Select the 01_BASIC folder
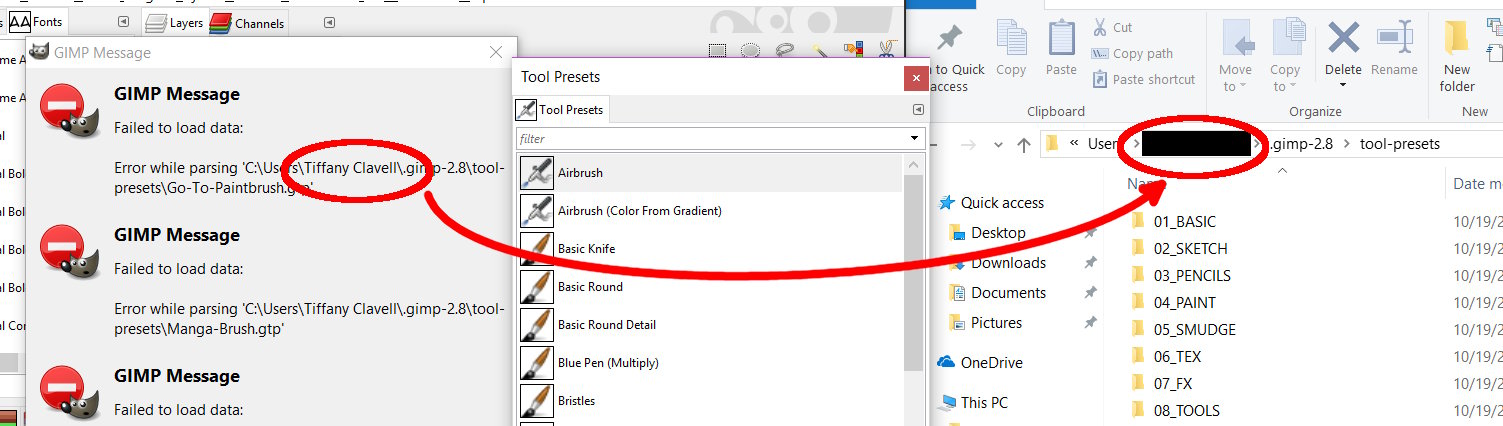Viewport: 1503px width, 426px height. click(1173, 221)
